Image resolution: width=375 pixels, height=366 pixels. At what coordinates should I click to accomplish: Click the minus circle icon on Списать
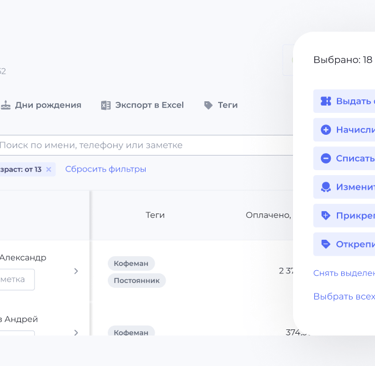[326, 158]
